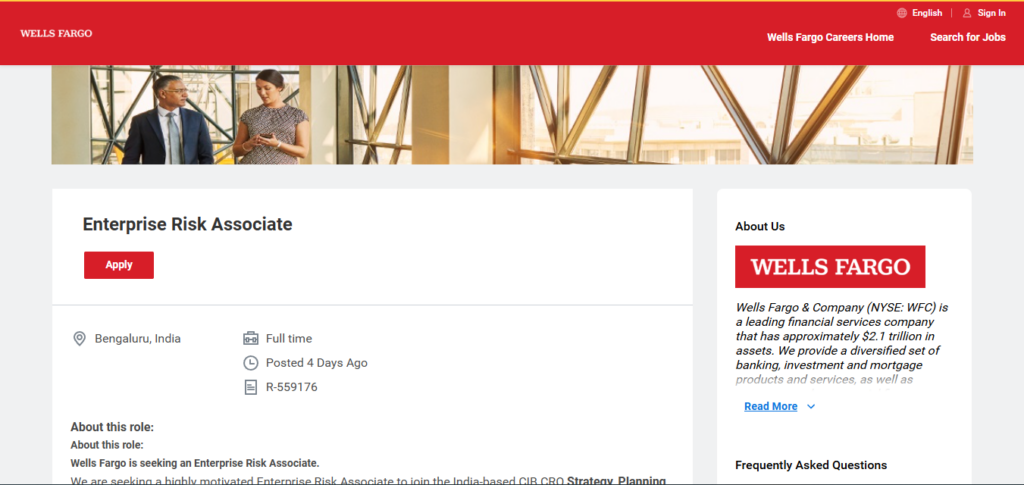Click the globe language icon
1024x485 pixels.
coord(902,13)
